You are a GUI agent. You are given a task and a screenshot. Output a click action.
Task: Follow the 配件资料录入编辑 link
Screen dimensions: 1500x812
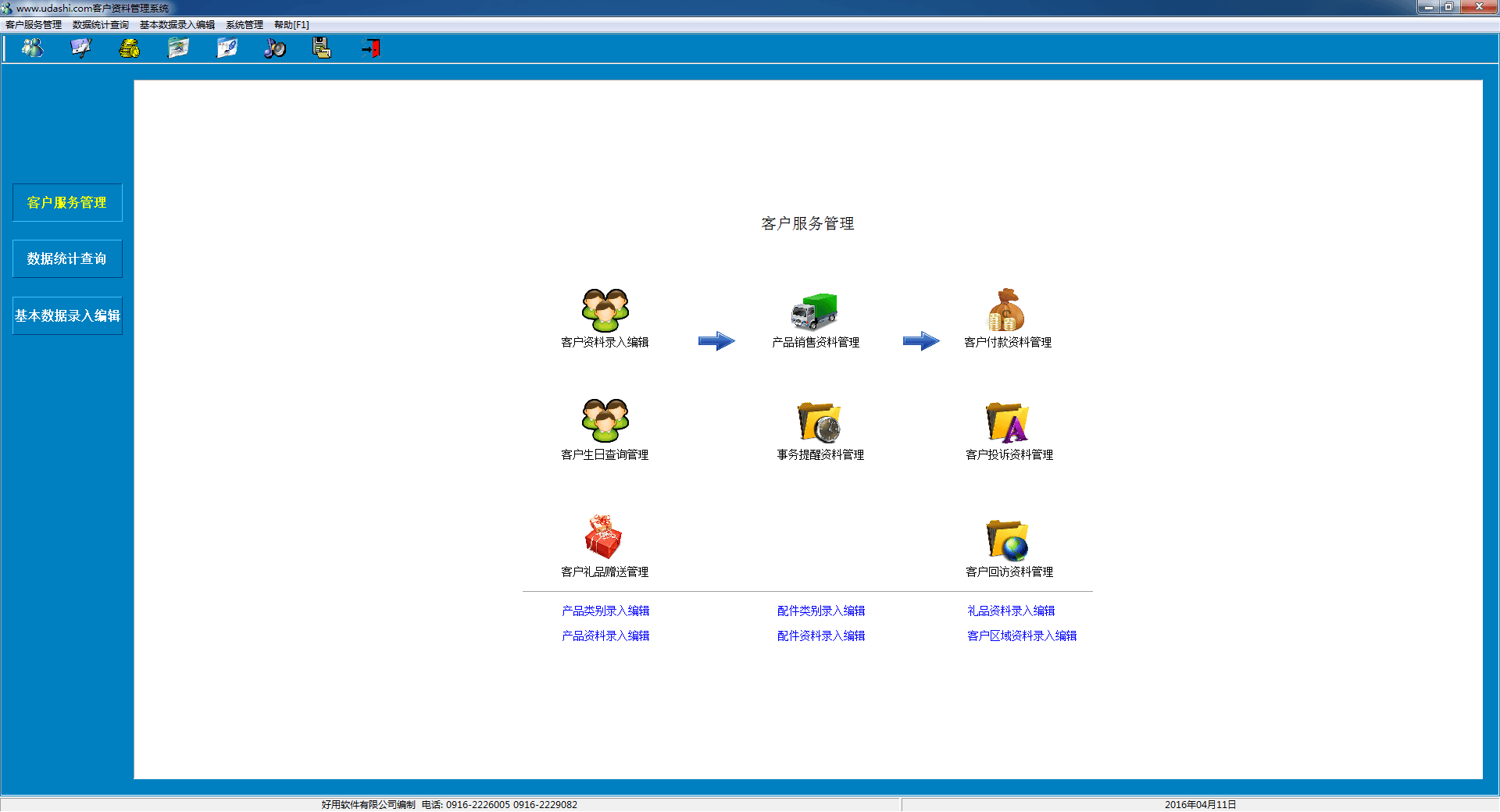click(821, 636)
